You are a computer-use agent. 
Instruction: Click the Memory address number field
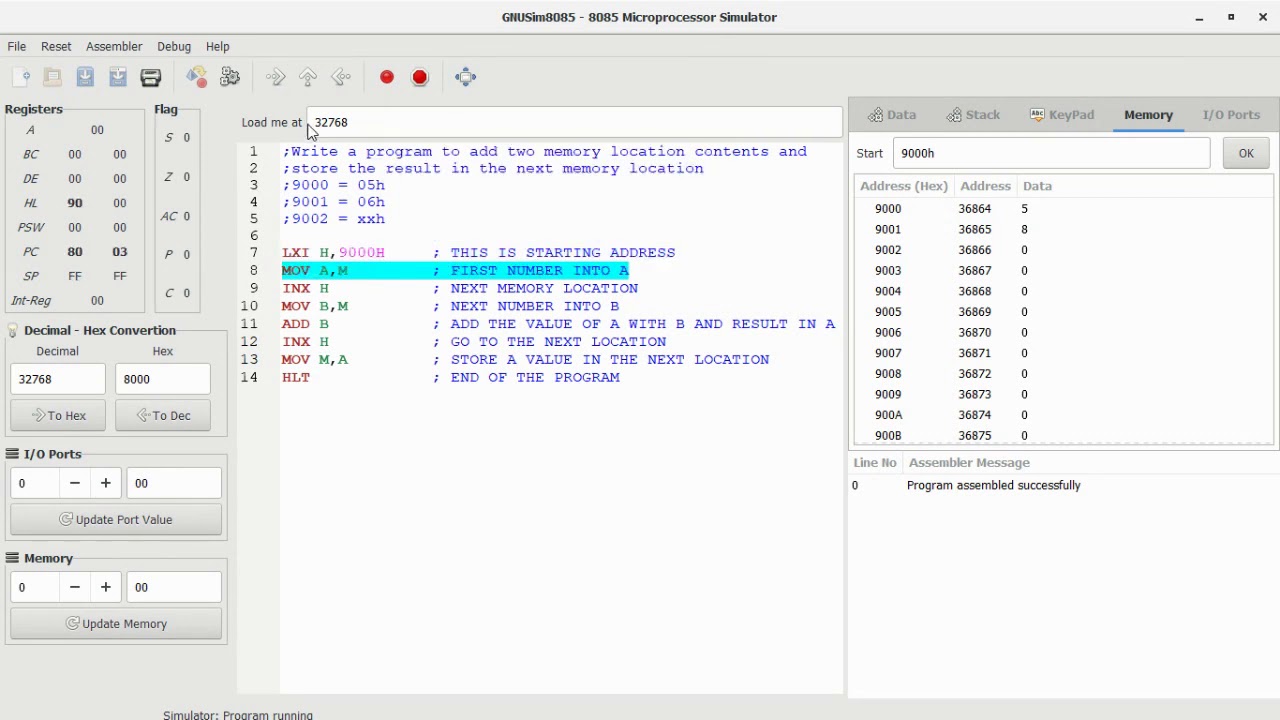pyautogui.click(x=35, y=587)
